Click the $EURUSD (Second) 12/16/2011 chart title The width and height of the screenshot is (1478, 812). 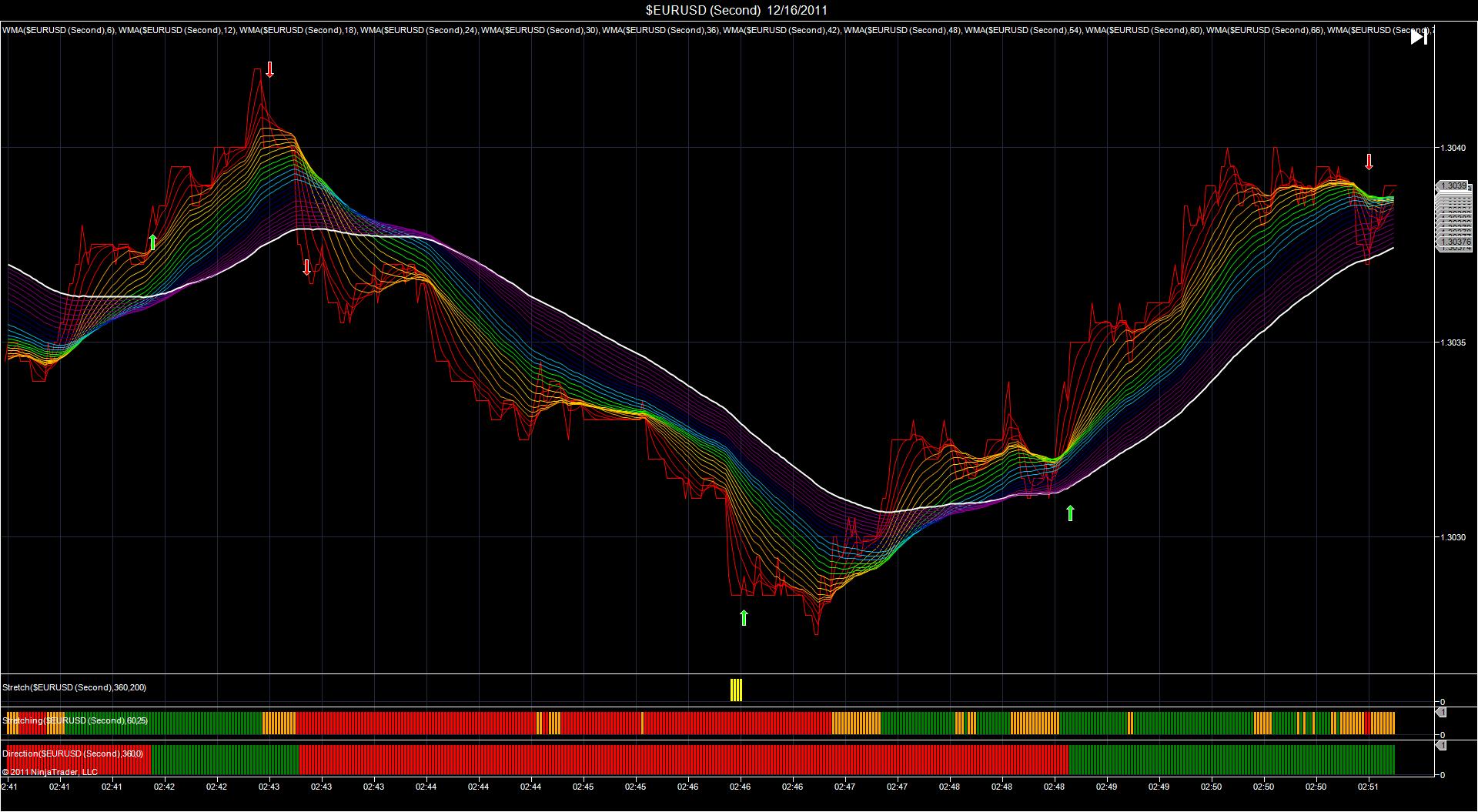[737, 10]
